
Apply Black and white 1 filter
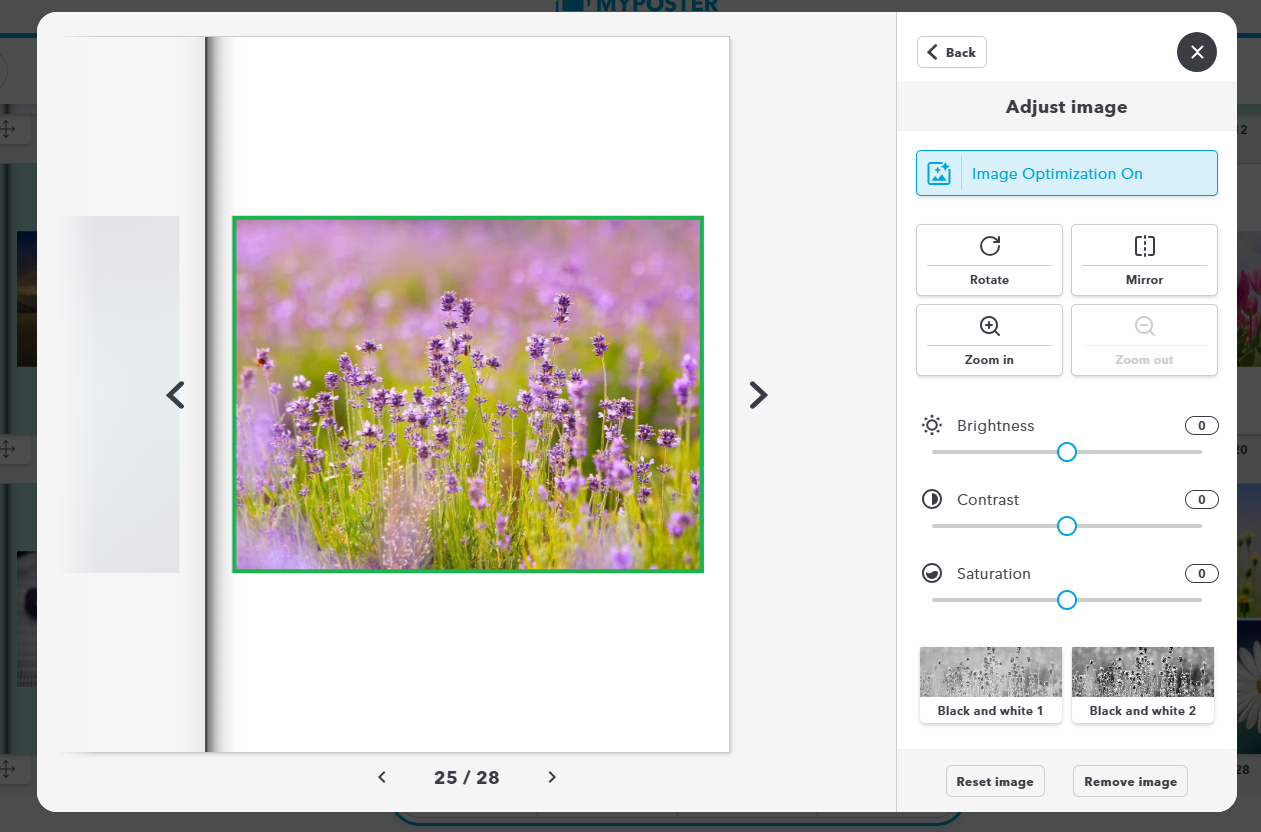990,684
